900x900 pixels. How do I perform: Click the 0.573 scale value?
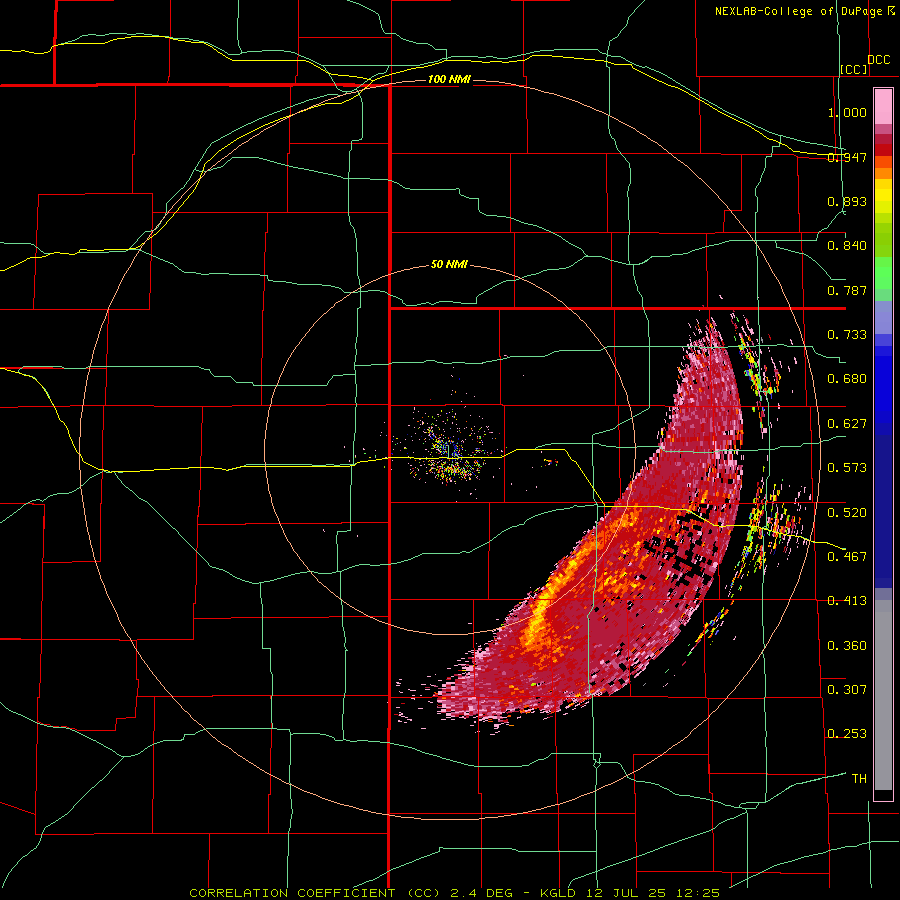coord(847,467)
